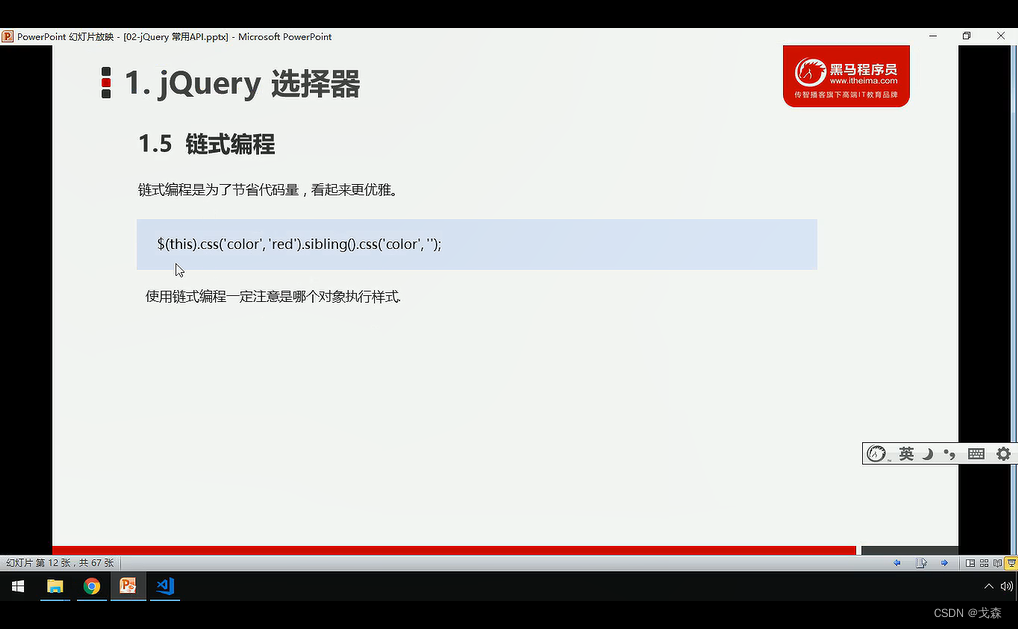The height and width of the screenshot is (629, 1018).
Task: Toggle IME English/Chinese mode (英)
Action: [906, 454]
